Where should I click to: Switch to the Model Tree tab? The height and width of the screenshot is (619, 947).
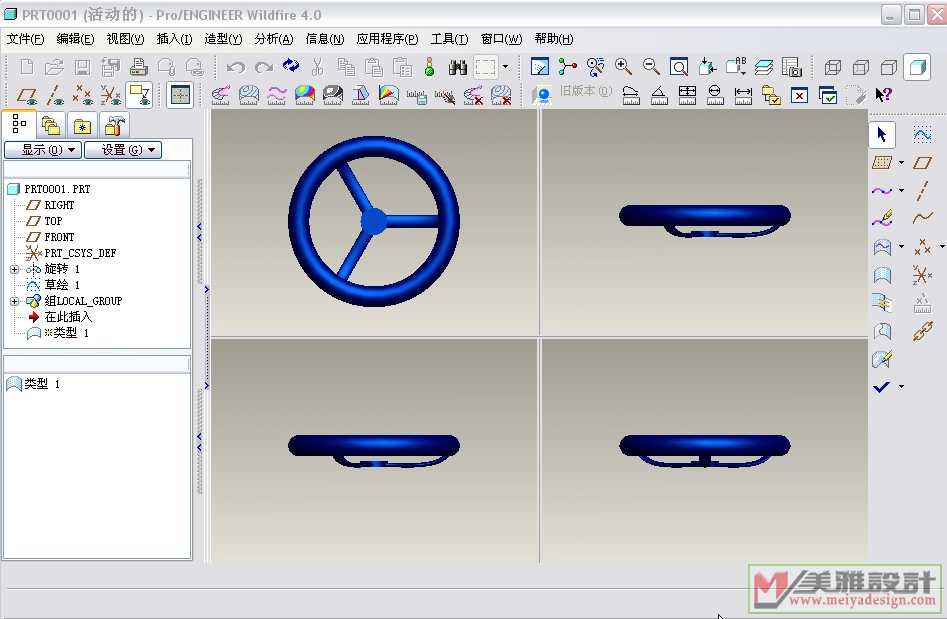pos(19,125)
